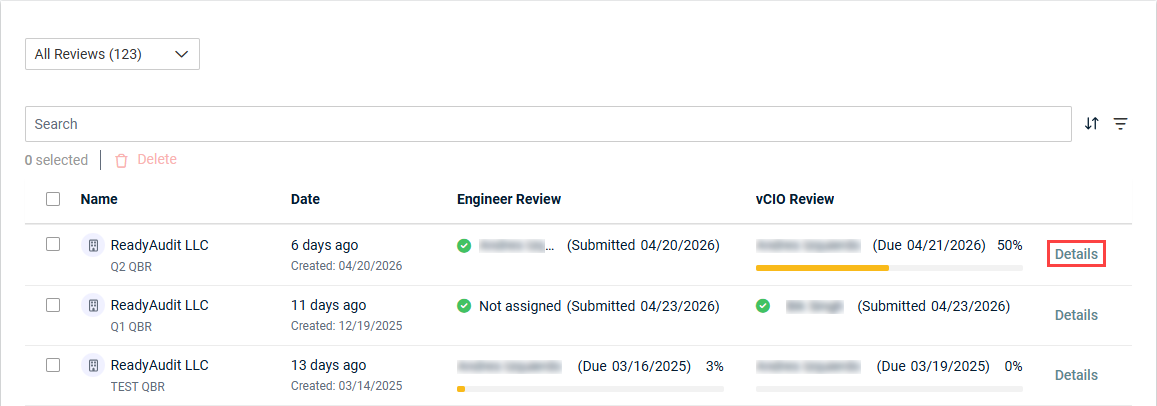This screenshot has width=1157, height=406.
Task: Click the chevron arrow on All Reviews dropdown
Action: coord(182,54)
